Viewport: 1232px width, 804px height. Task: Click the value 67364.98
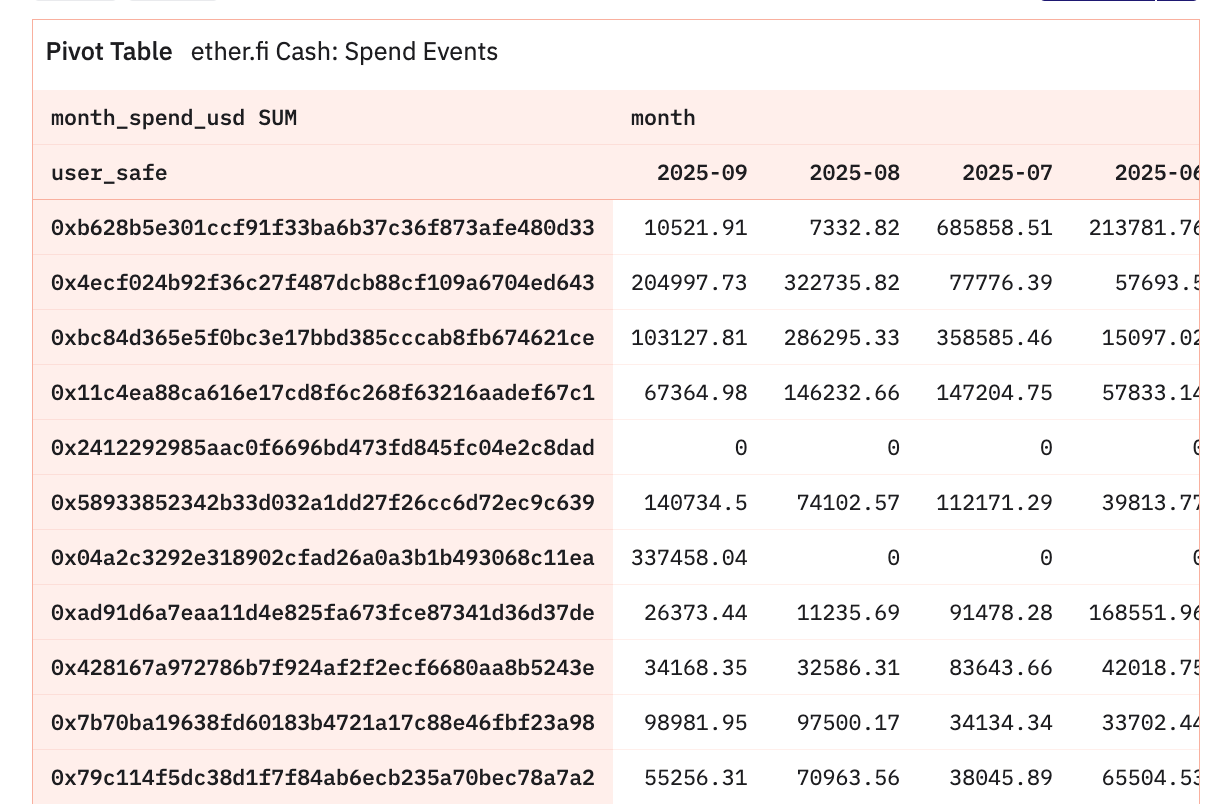click(x=696, y=393)
